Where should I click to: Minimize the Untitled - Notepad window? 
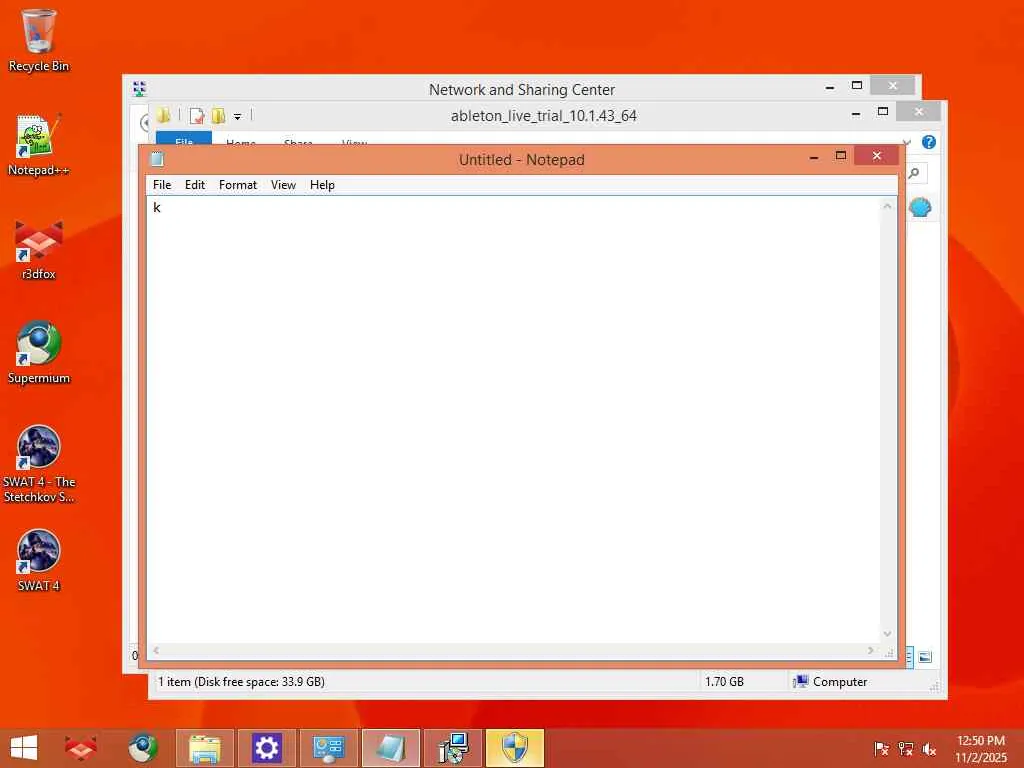(x=814, y=157)
